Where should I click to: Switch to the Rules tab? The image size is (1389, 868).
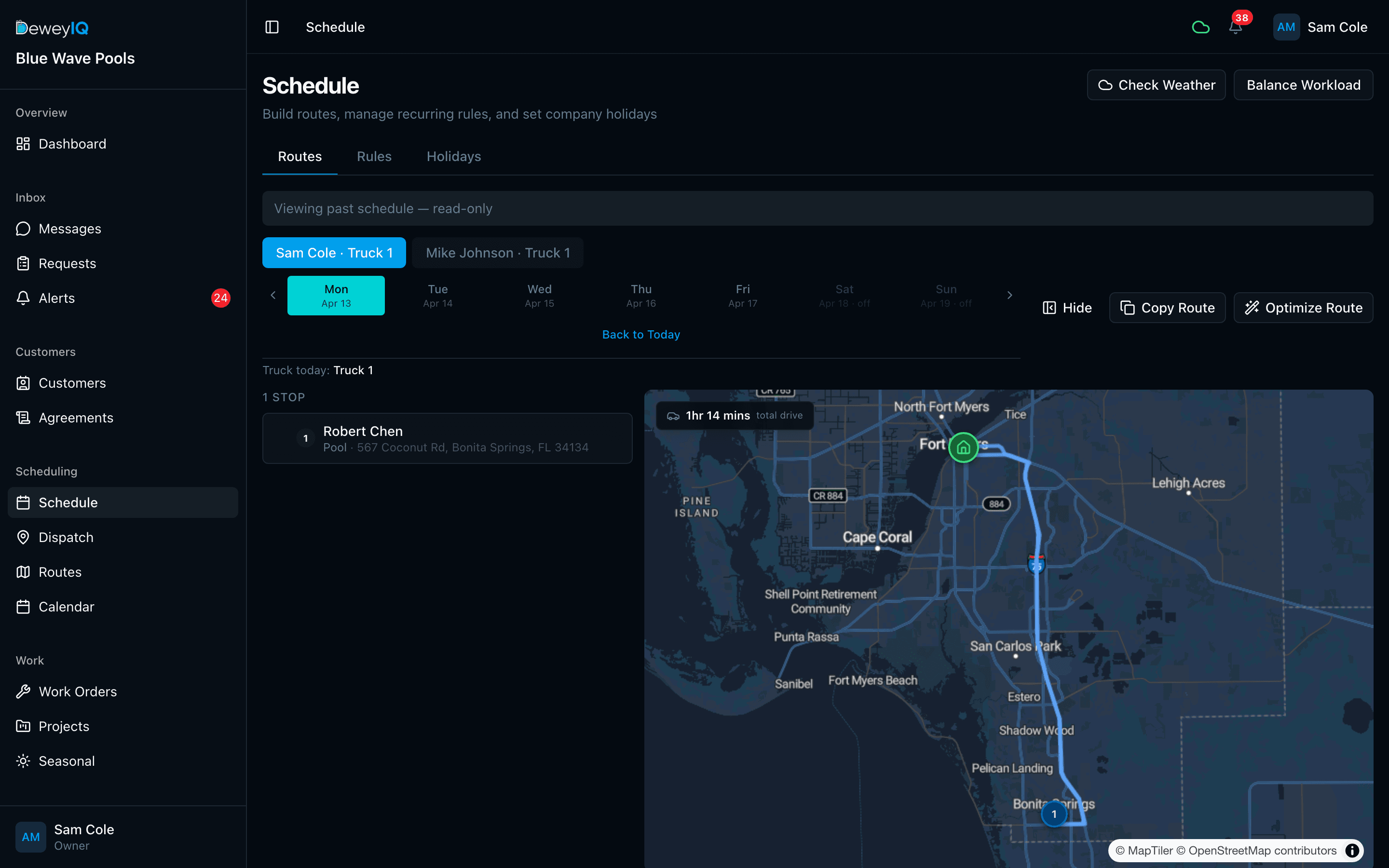pos(374,156)
